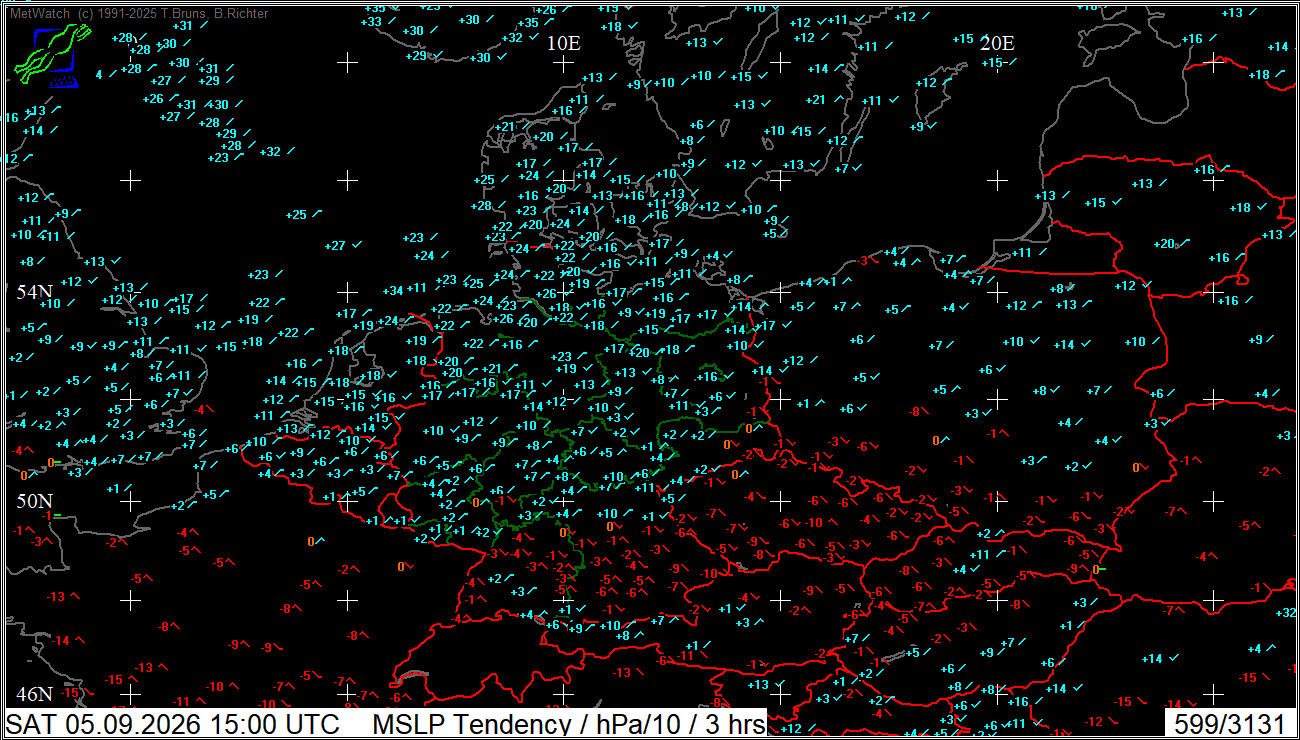This screenshot has height=740, width=1300.
Task: Select the 20E longitude label
Action: (x=997, y=43)
